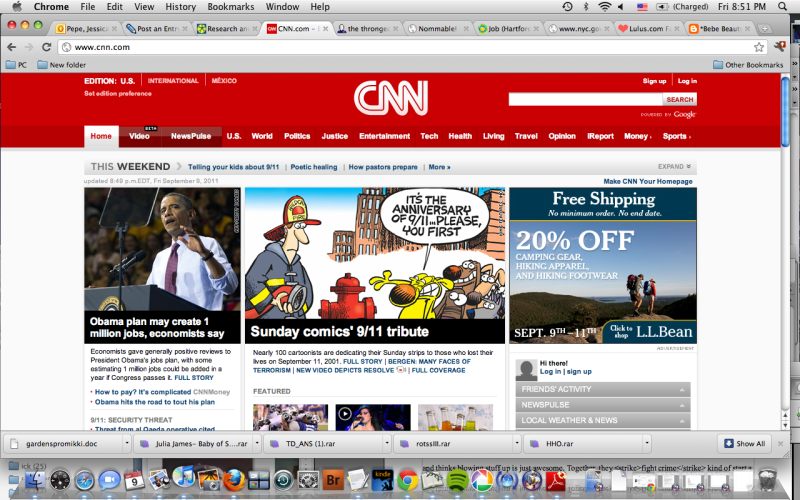The image size is (800, 500).
Task: Close the downloads bar
Action: (x=780, y=444)
